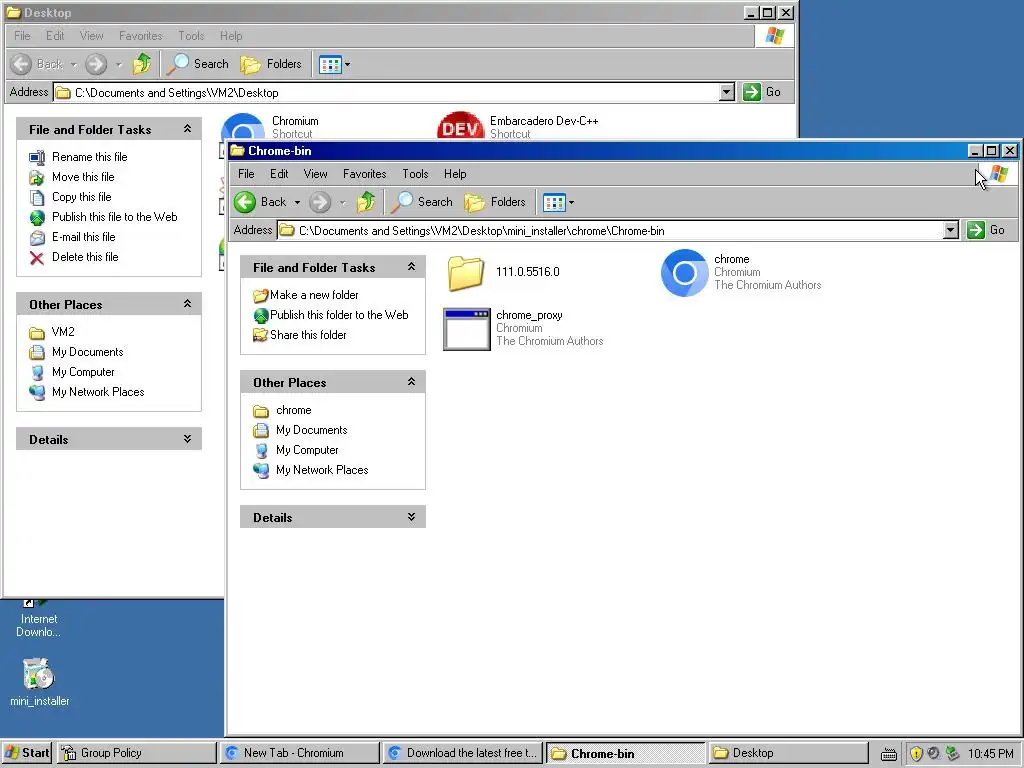Open VM2 folder in Desktop Other Places
Image resolution: width=1024 pixels, height=768 pixels.
pos(63,332)
